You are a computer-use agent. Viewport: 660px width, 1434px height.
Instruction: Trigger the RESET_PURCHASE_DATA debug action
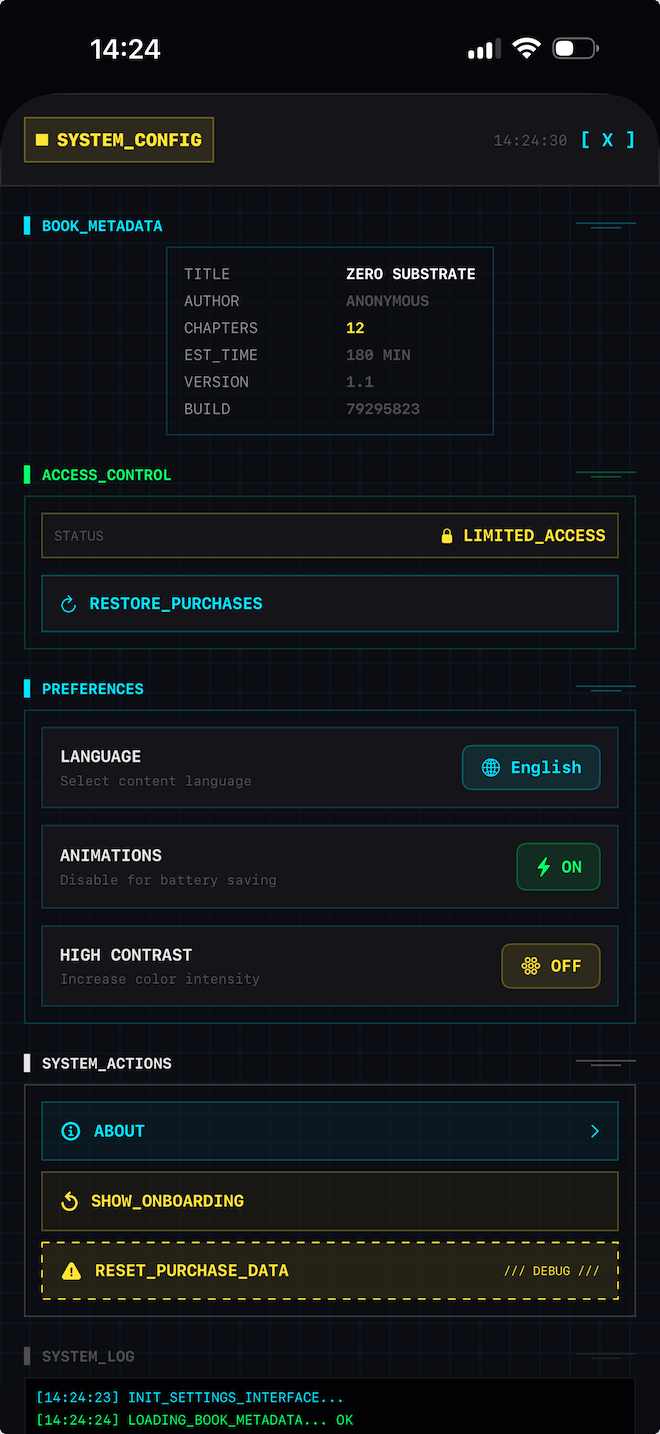(x=330, y=1270)
